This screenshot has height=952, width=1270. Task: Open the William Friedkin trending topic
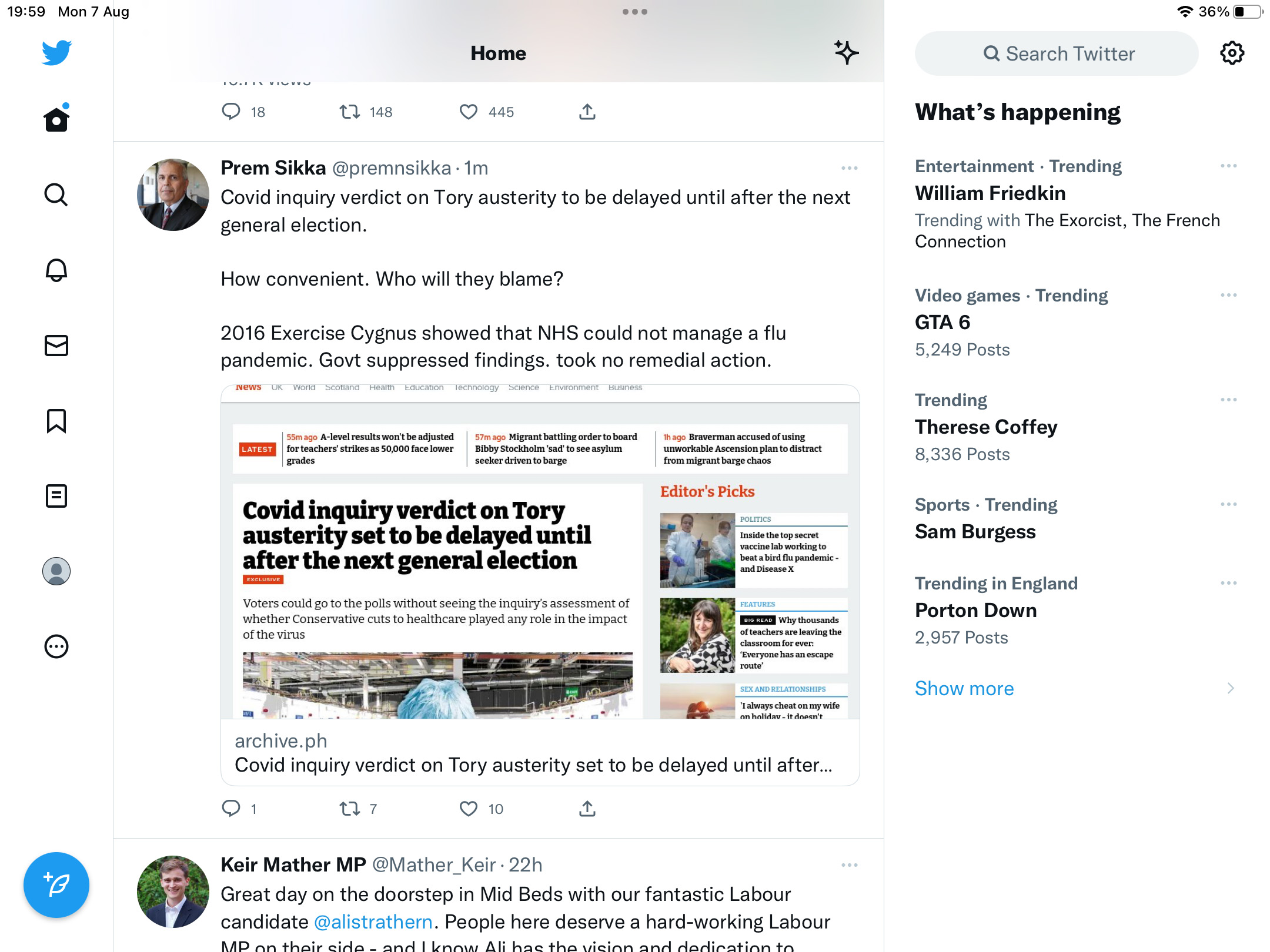tap(990, 193)
